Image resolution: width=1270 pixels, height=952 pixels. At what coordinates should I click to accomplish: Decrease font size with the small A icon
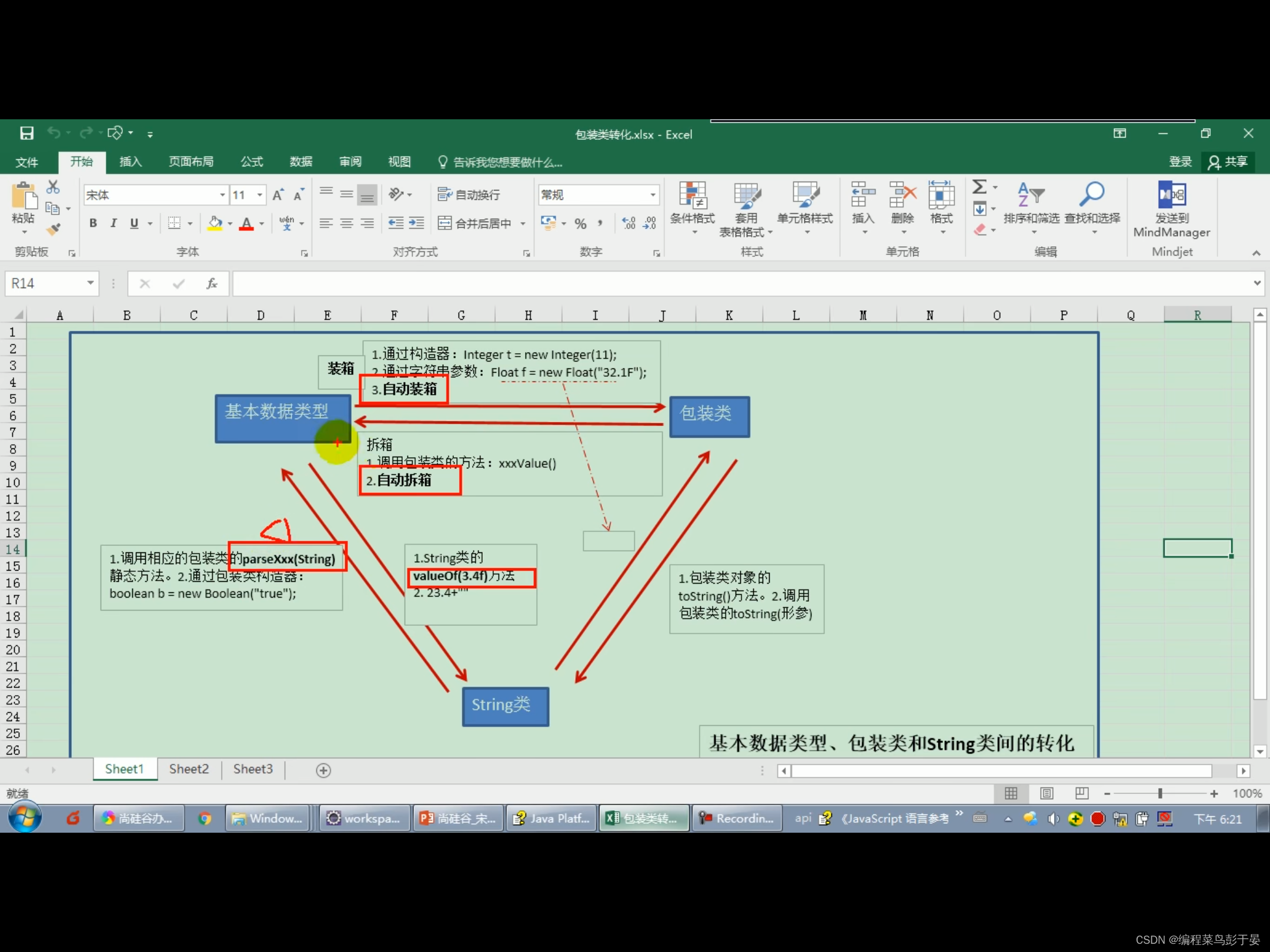[x=299, y=195]
